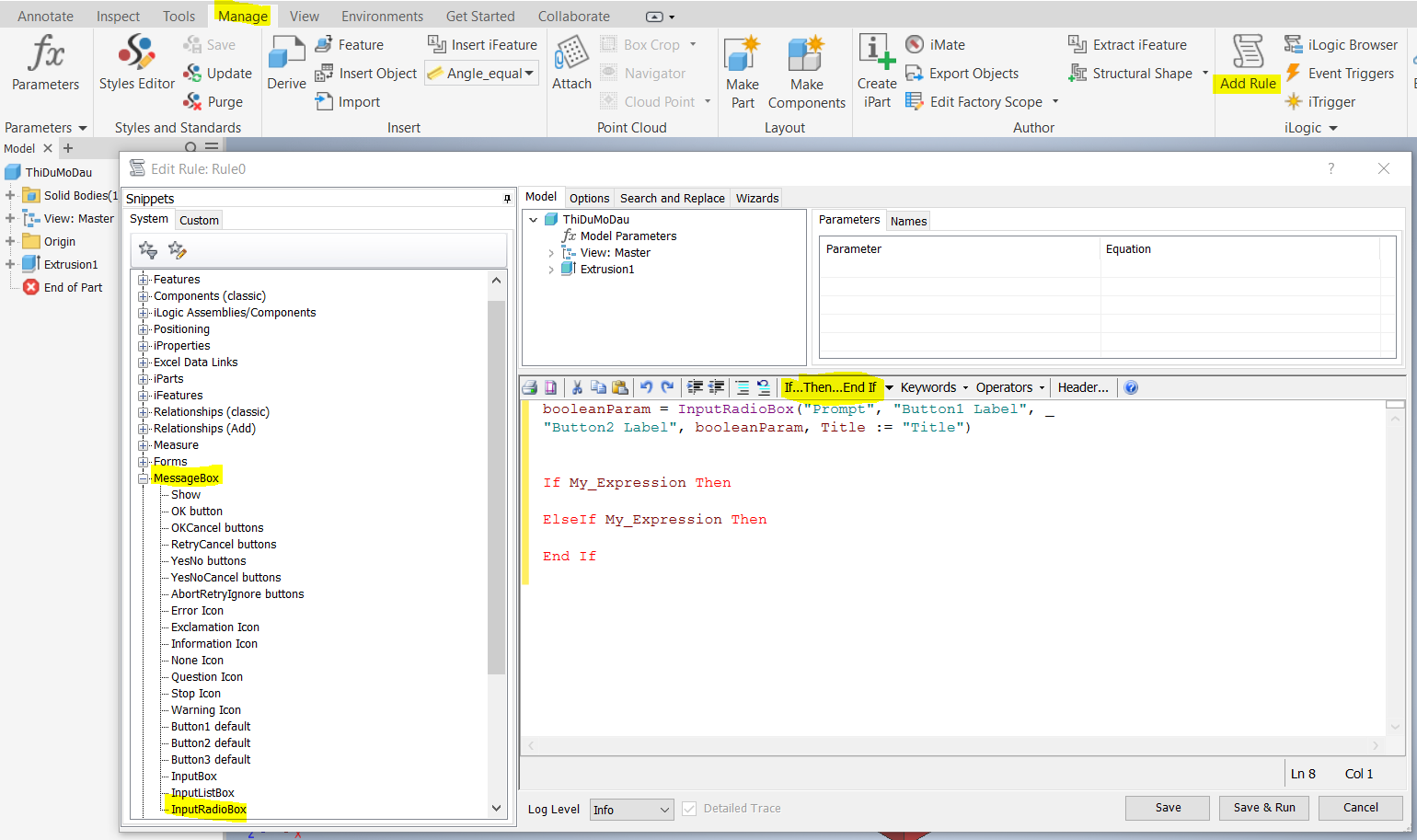Click the Cancel button

tap(1360, 808)
